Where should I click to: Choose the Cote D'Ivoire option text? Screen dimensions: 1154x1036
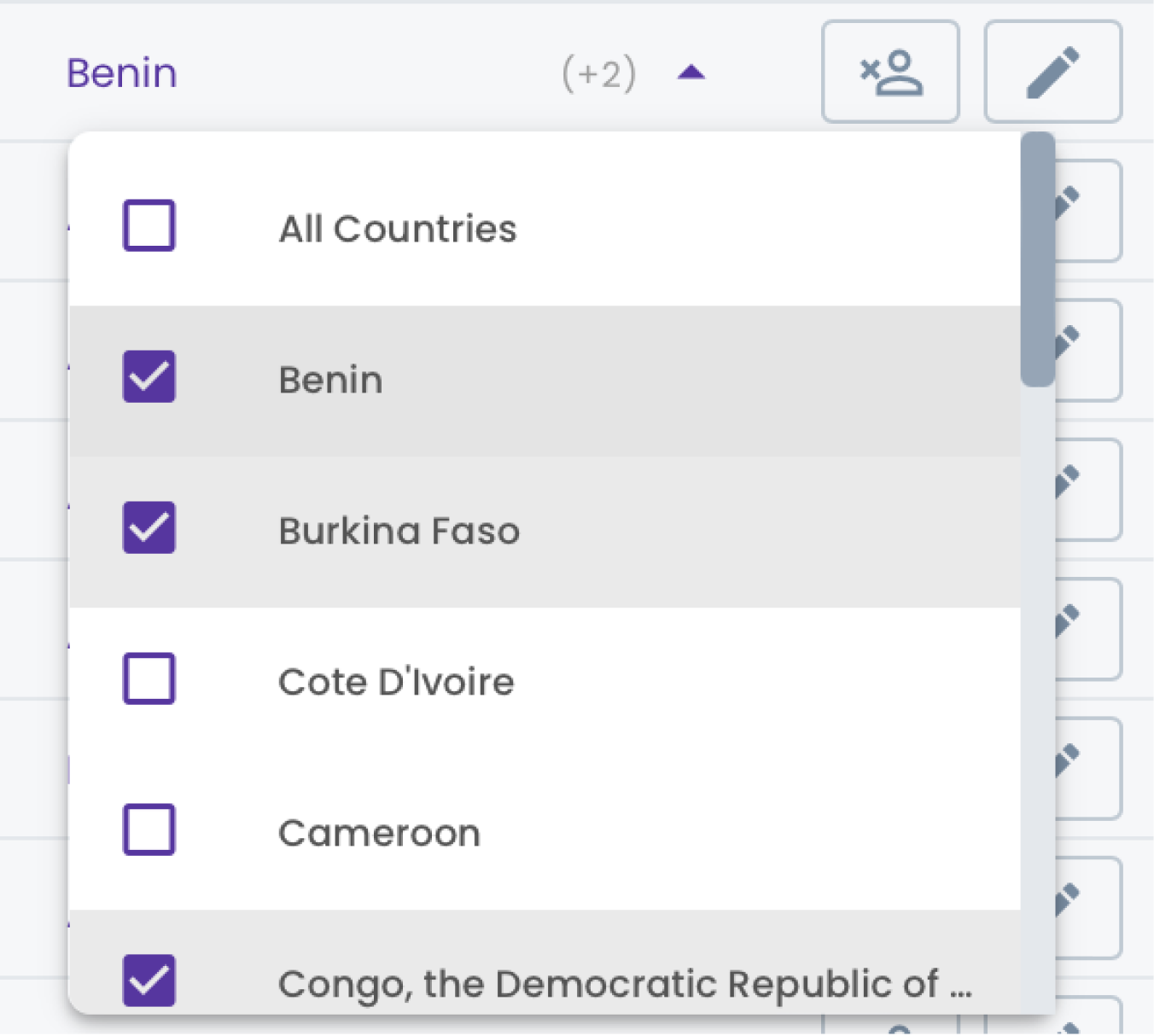[396, 682]
